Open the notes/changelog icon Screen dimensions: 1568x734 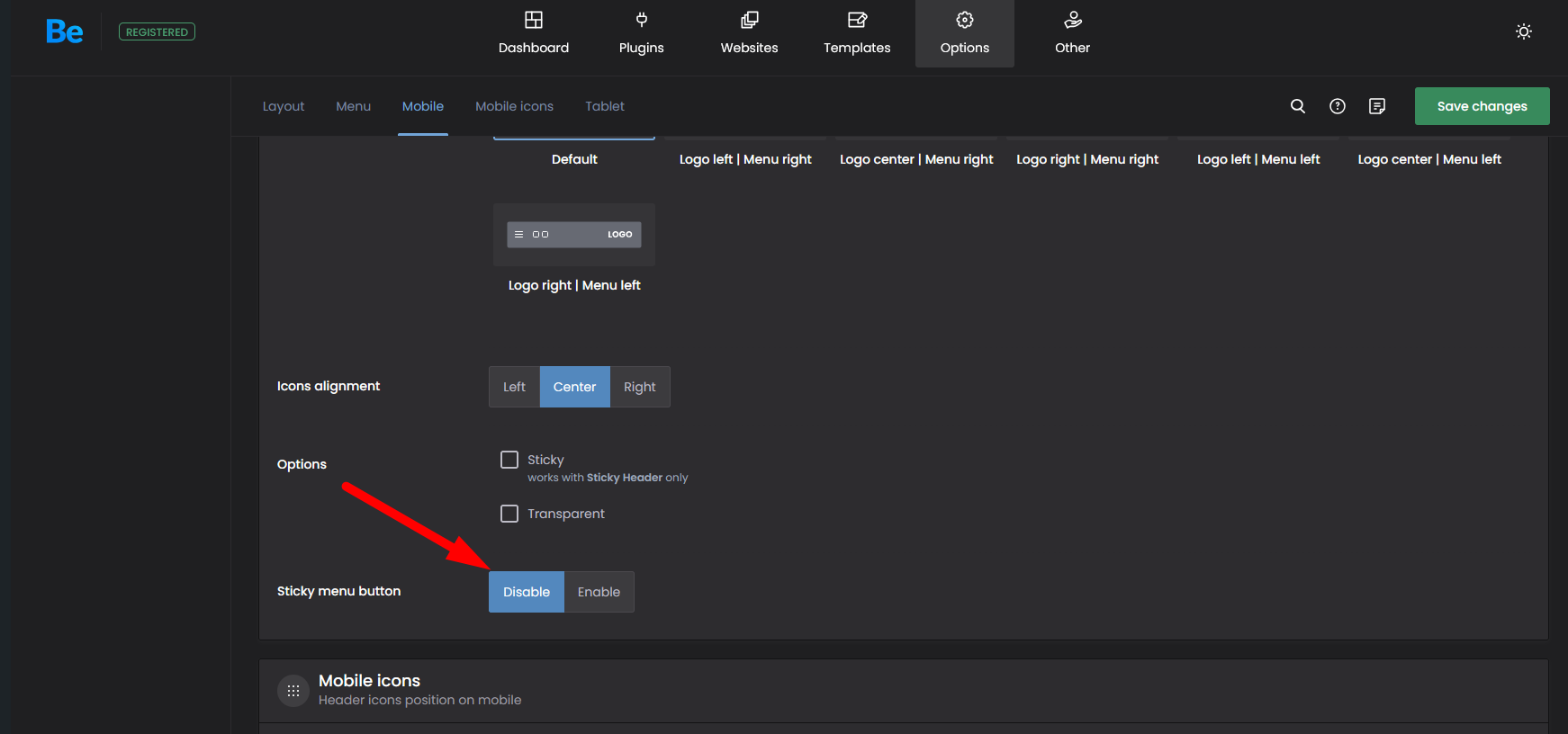click(1377, 106)
